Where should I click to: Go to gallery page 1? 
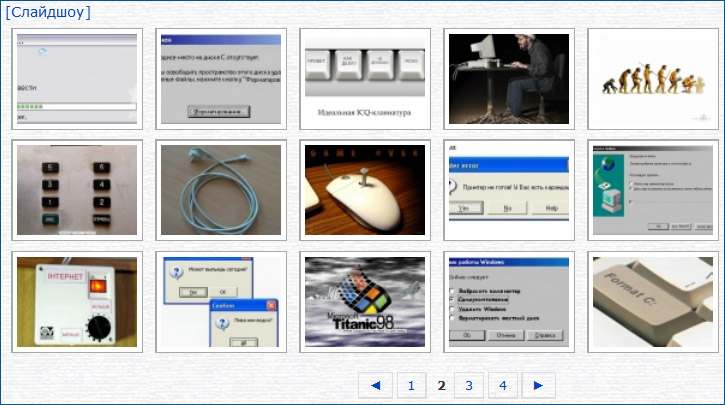(x=412, y=385)
